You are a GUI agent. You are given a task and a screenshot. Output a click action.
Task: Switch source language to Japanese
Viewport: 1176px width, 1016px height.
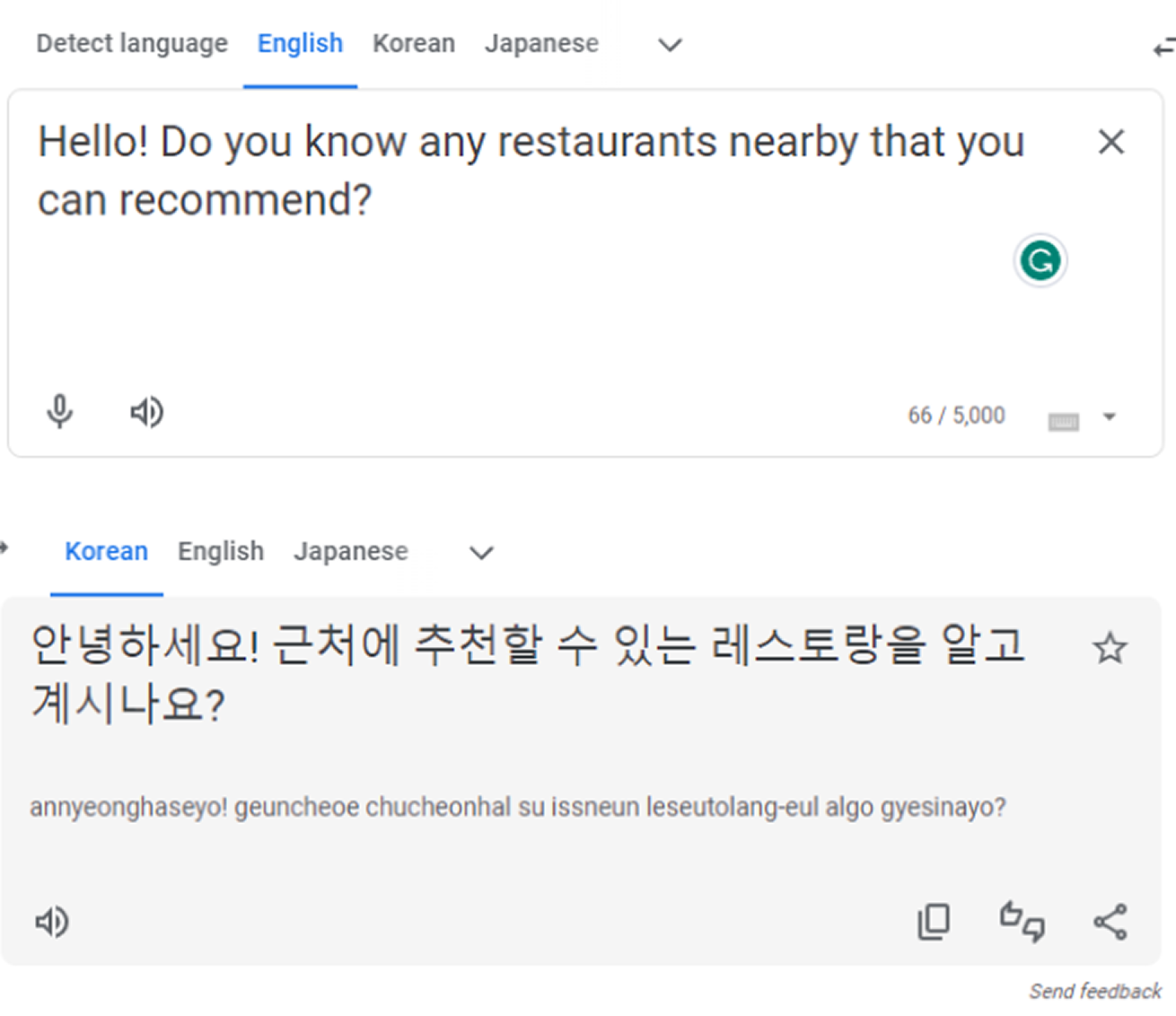click(x=541, y=43)
